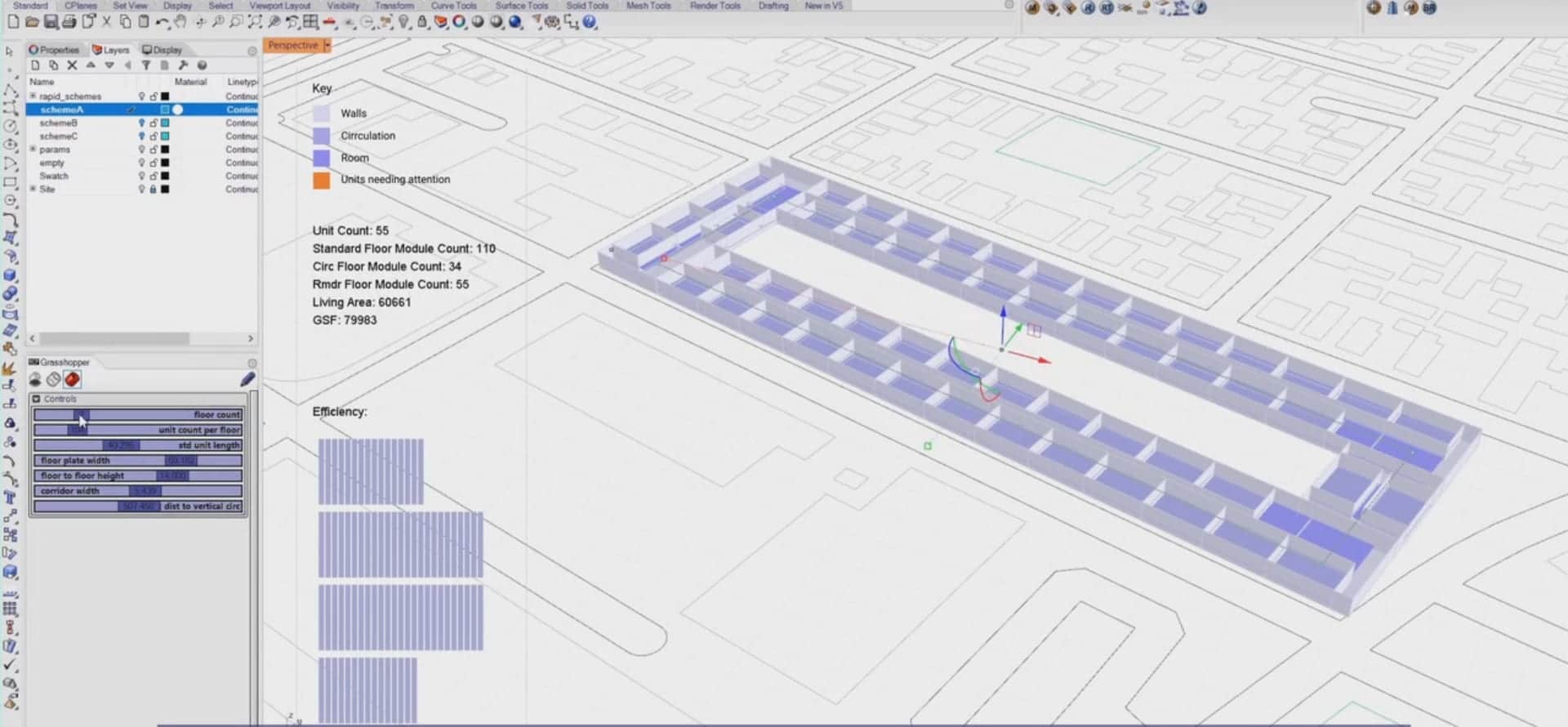Viewport: 1568px width, 727px height.
Task: Switch to the Properties panel tab
Action: tap(54, 50)
